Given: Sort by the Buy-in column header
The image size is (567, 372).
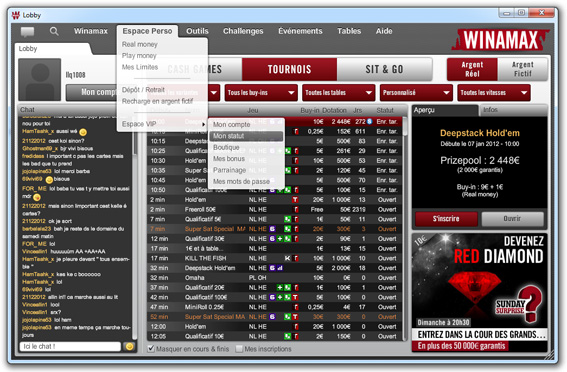Looking at the screenshot, I should pos(310,110).
